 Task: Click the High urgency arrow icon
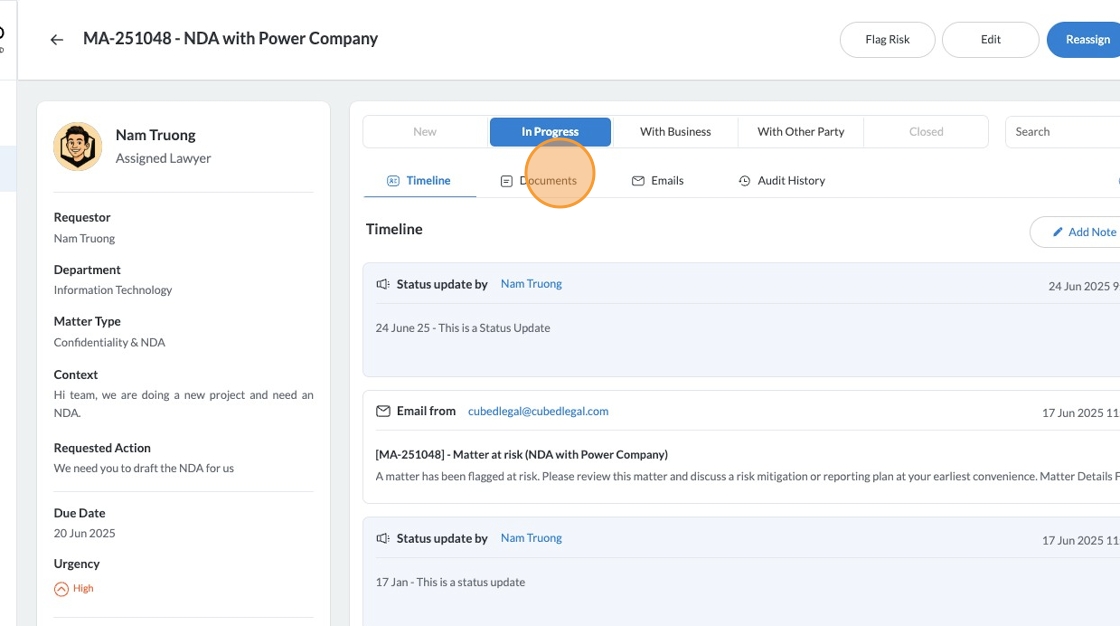click(x=61, y=589)
